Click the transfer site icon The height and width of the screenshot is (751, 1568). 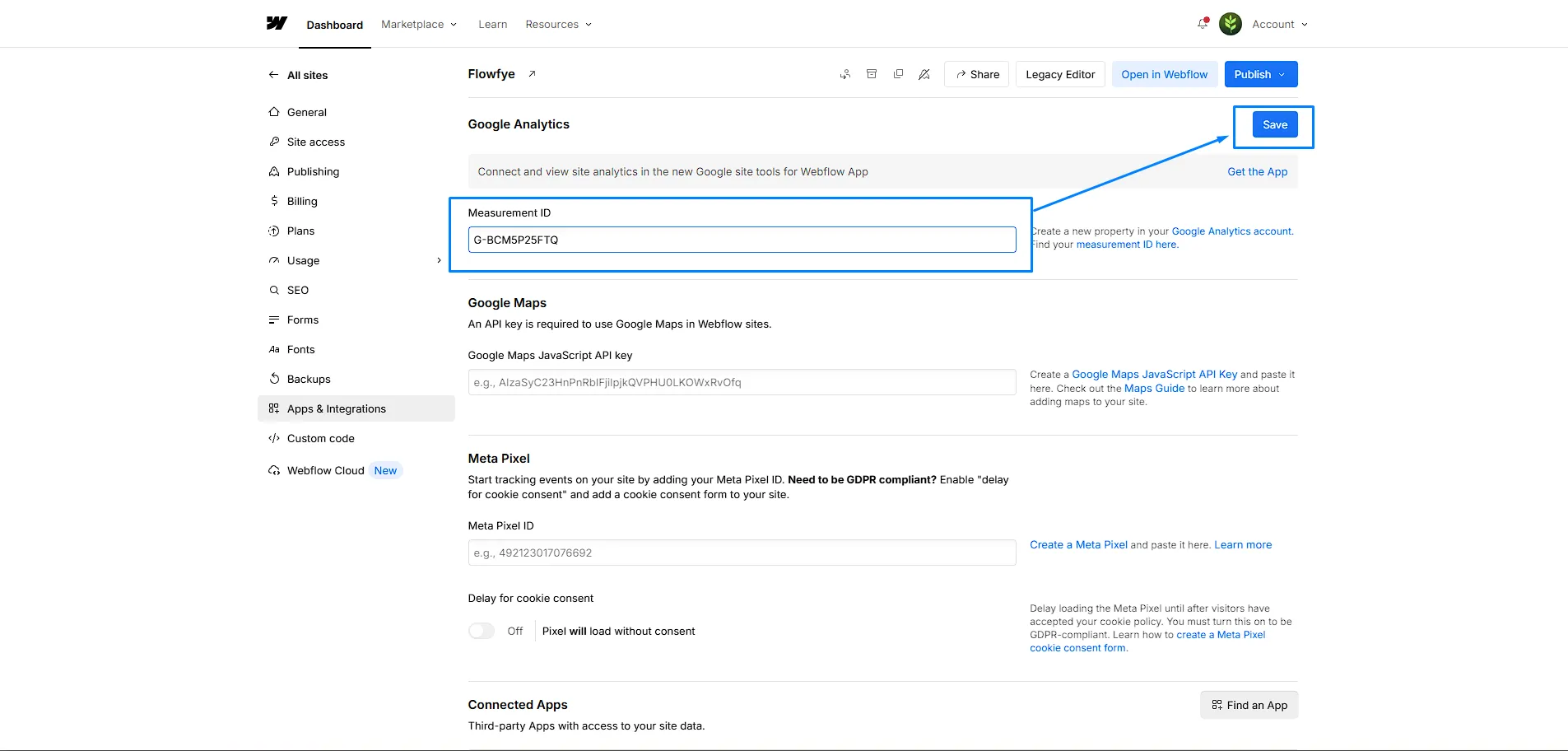click(x=845, y=74)
